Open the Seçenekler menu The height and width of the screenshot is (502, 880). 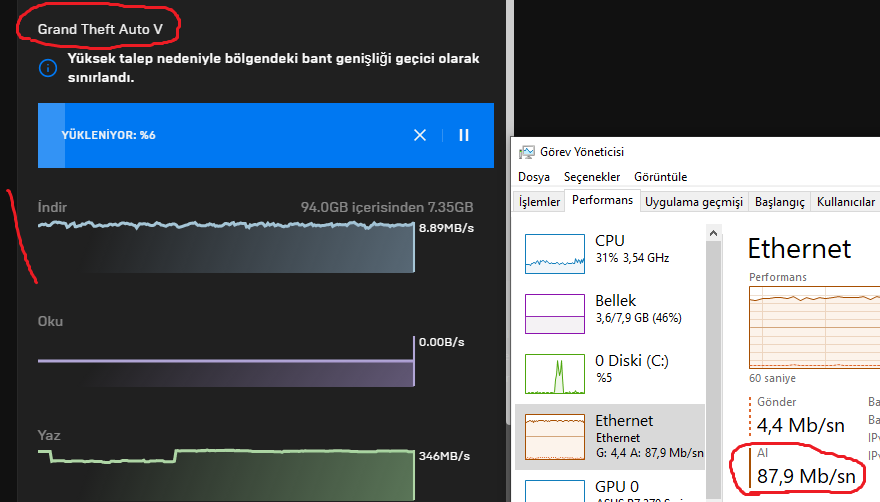pos(592,177)
